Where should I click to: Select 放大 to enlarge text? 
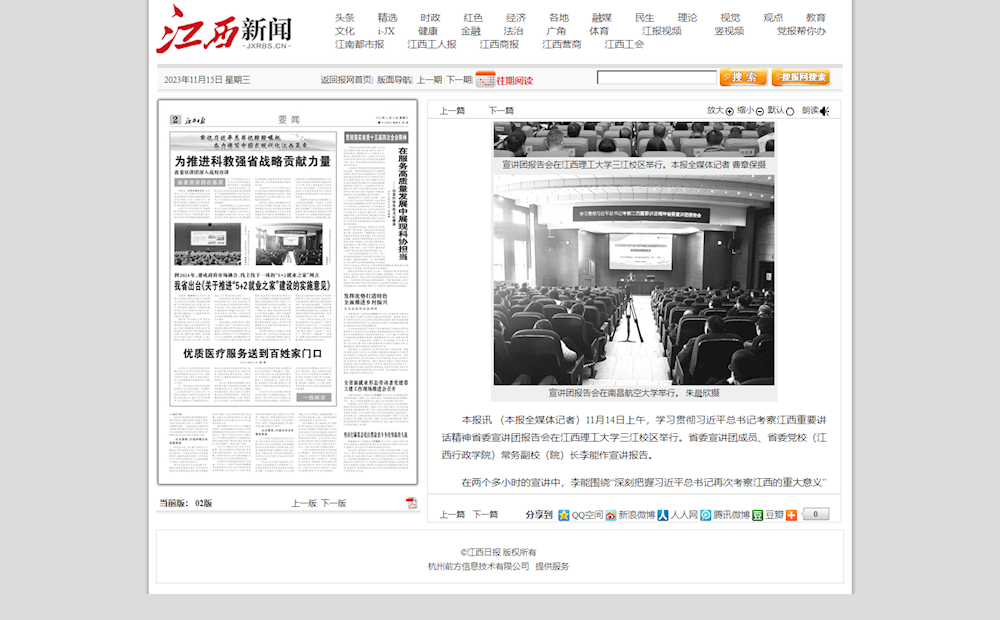[x=729, y=111]
